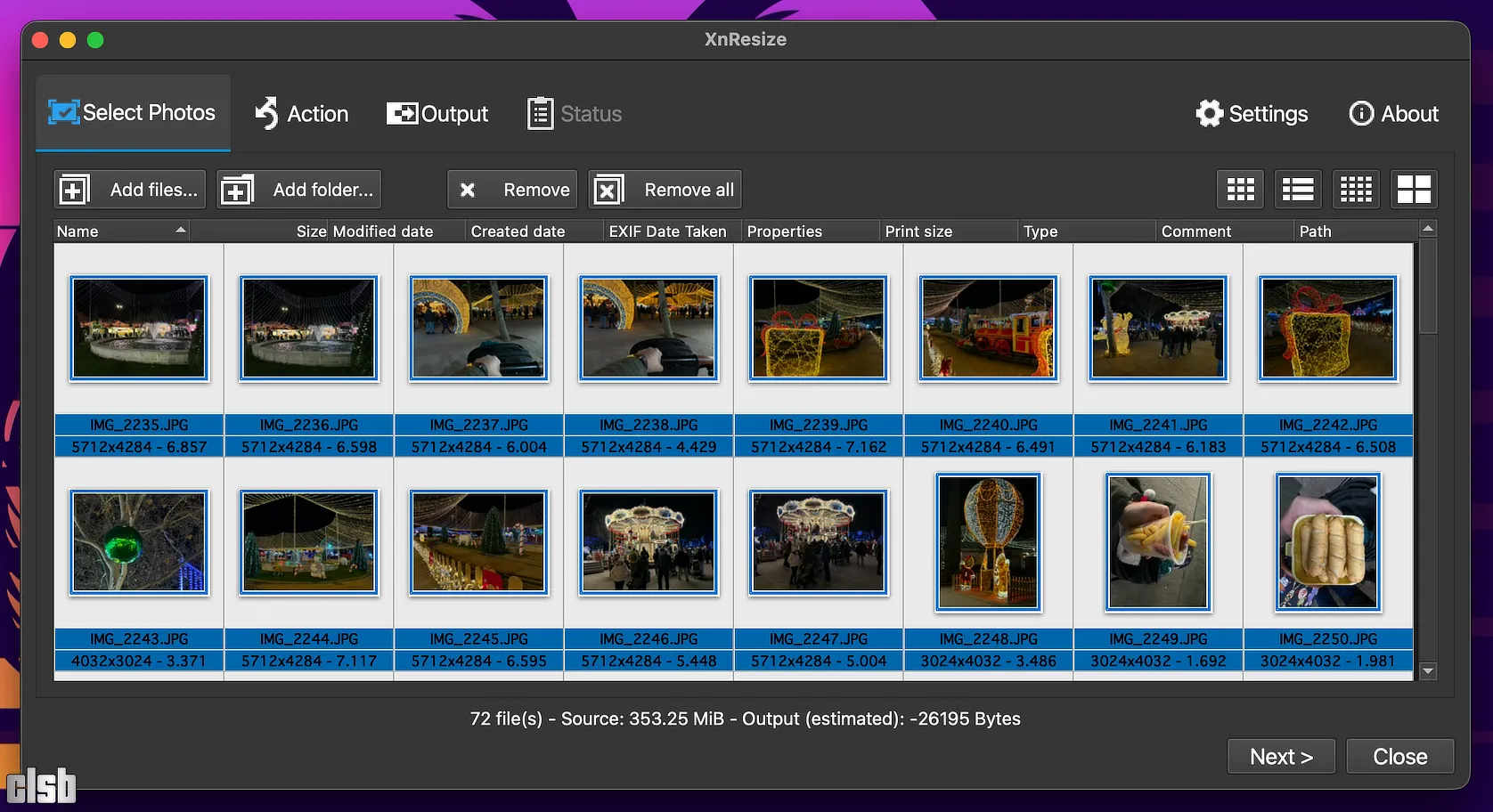Switch to small grid thumbnail view

tap(1356, 190)
